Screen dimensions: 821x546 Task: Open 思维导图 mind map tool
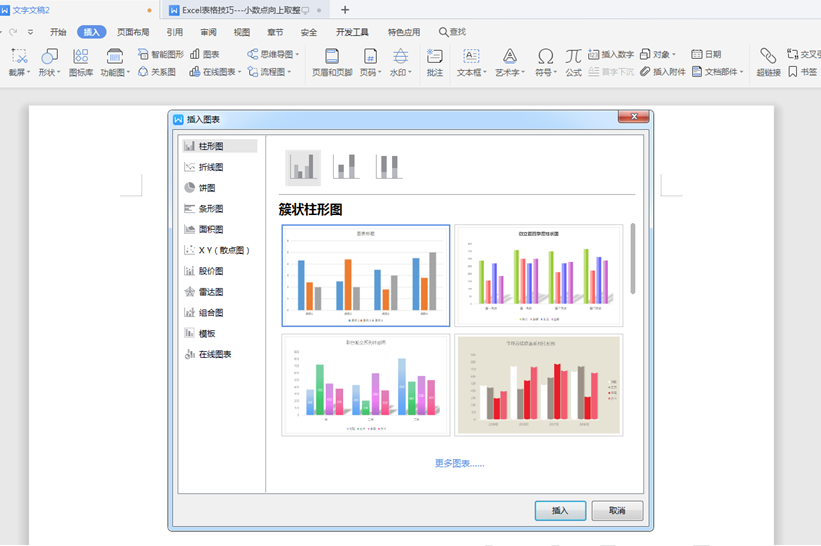[x=272, y=54]
